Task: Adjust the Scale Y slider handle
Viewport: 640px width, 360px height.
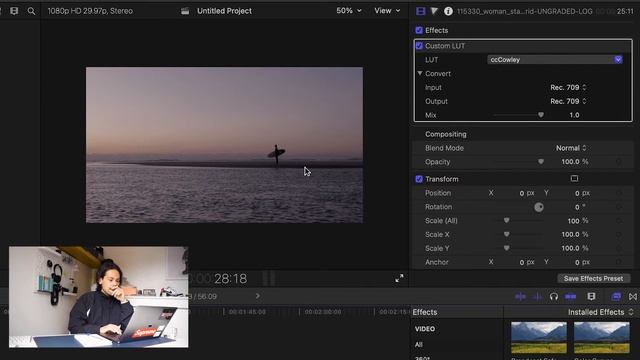Action: [507, 248]
